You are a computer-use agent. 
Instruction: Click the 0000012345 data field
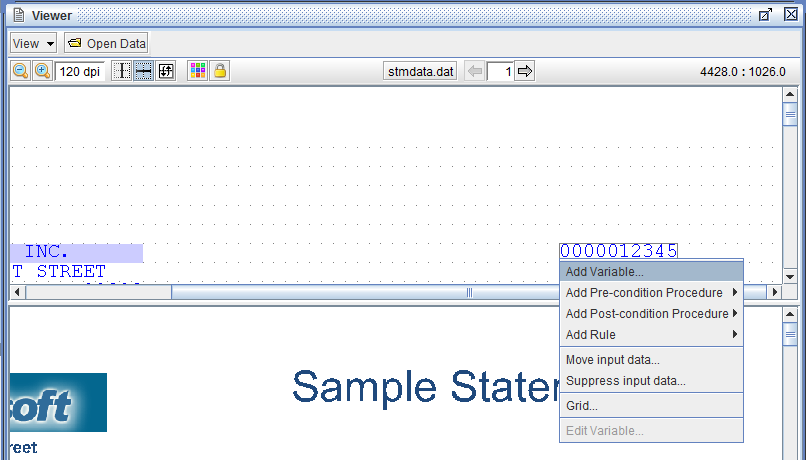point(618,251)
